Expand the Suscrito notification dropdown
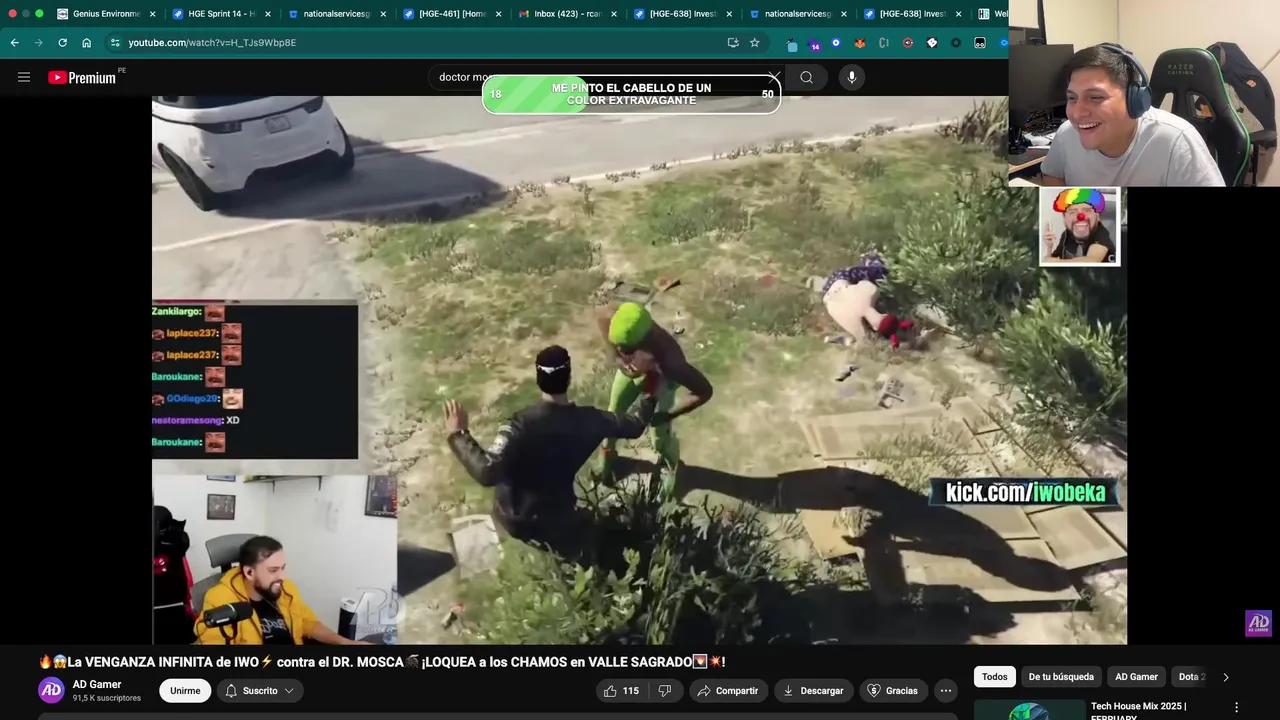 (259, 690)
